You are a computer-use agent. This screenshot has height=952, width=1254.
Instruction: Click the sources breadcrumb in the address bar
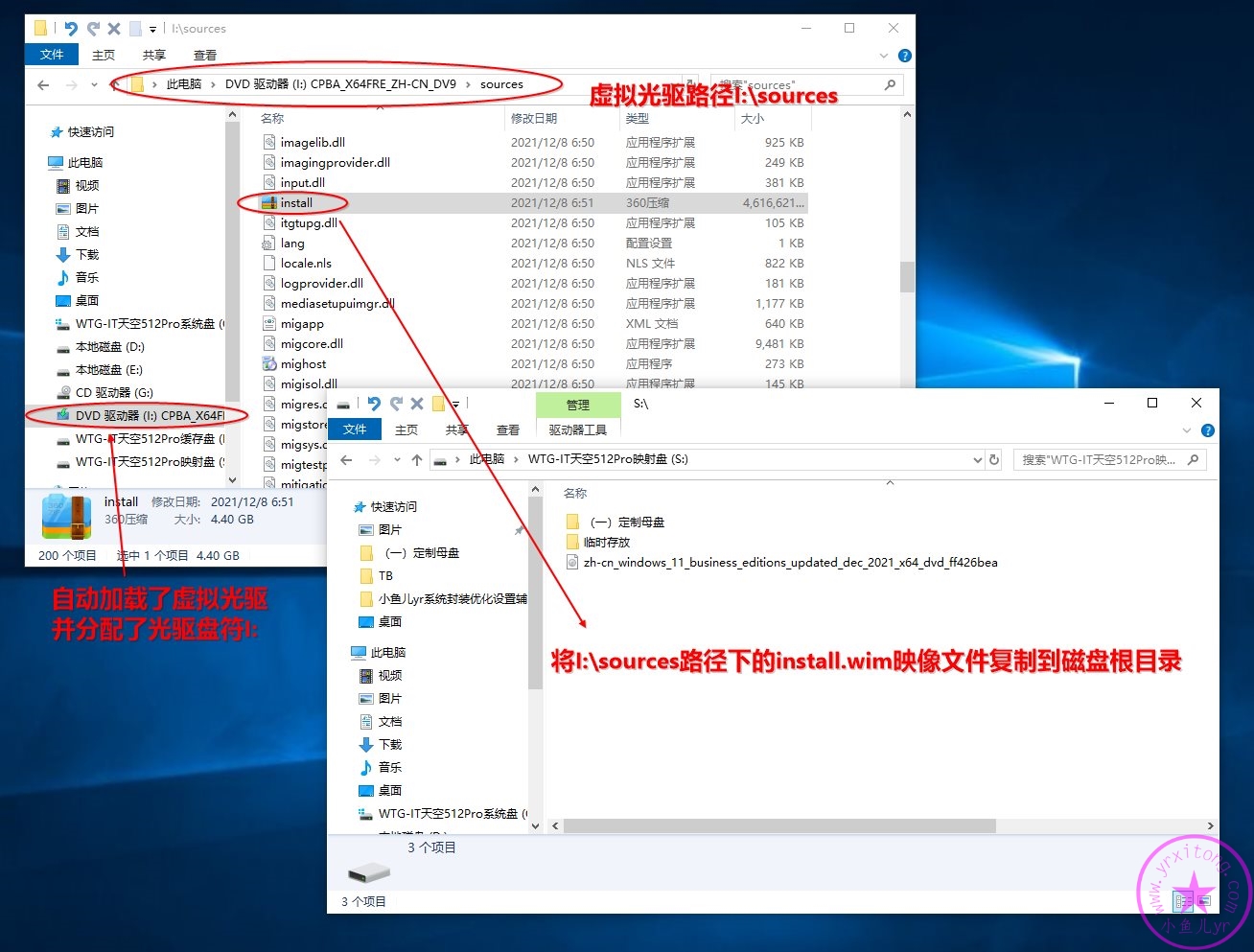[501, 84]
